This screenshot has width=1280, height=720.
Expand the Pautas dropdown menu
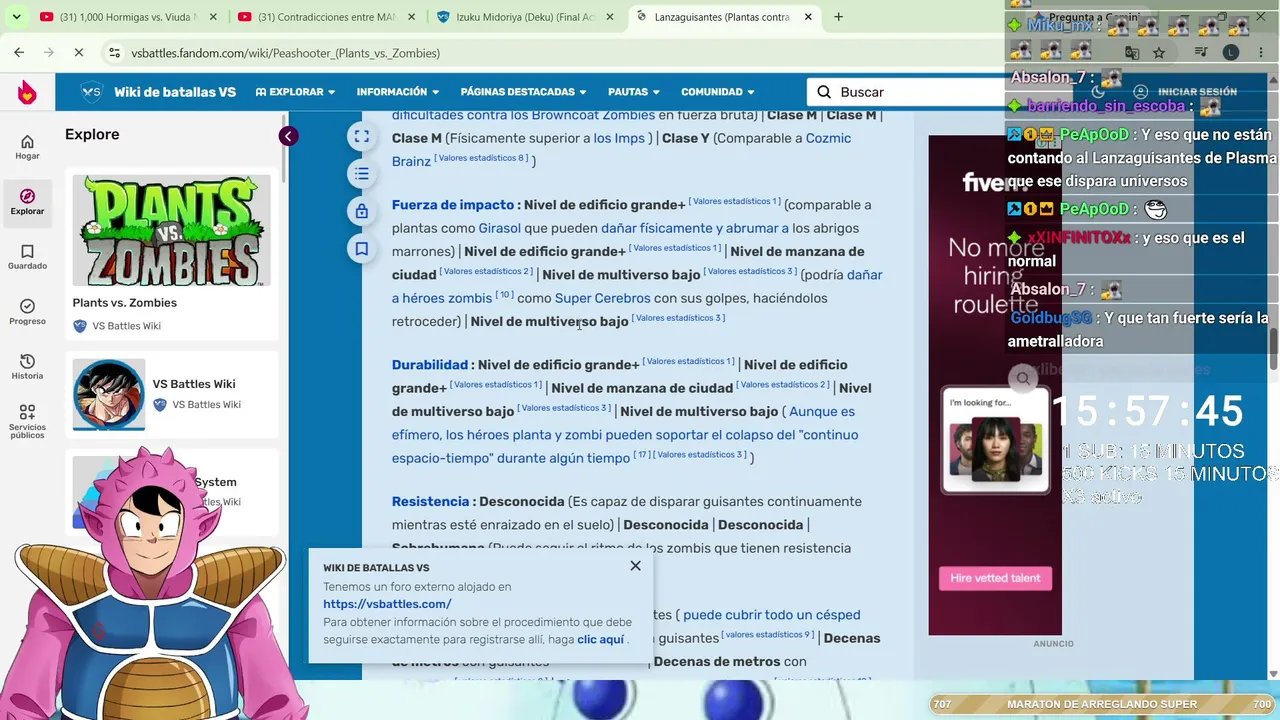point(634,92)
